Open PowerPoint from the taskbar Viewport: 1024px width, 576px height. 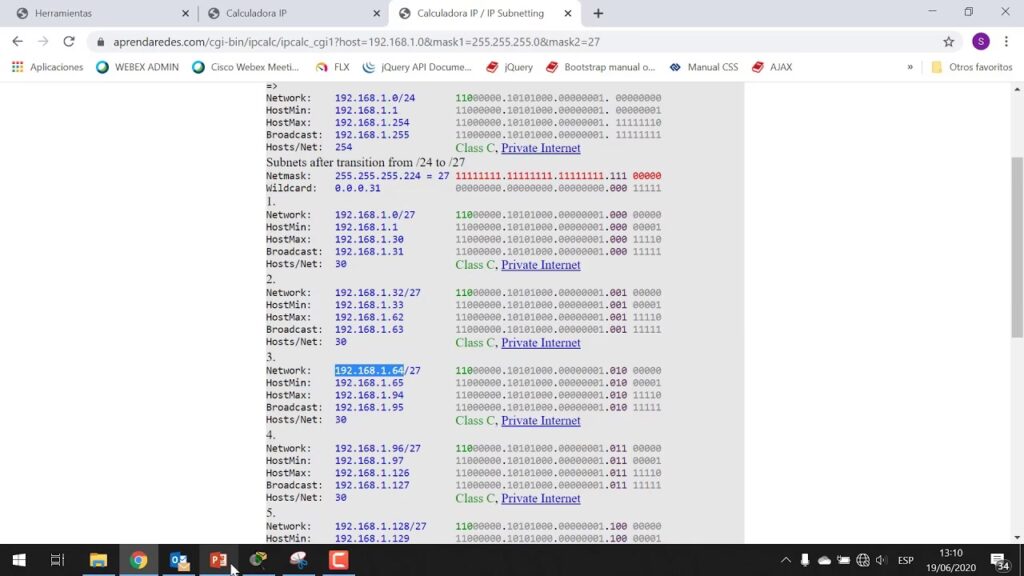[x=218, y=560]
